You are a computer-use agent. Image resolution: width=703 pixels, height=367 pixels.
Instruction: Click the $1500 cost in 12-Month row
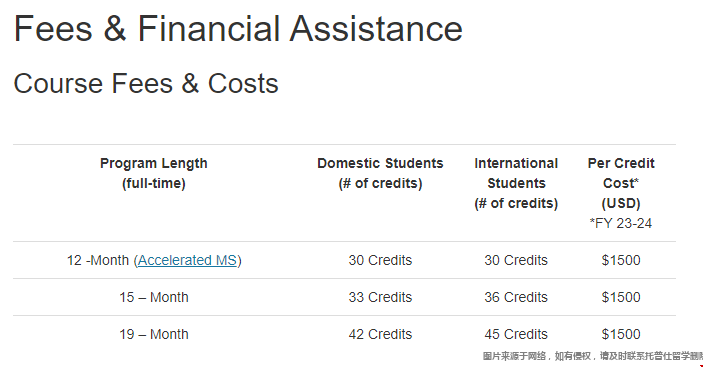coord(621,260)
